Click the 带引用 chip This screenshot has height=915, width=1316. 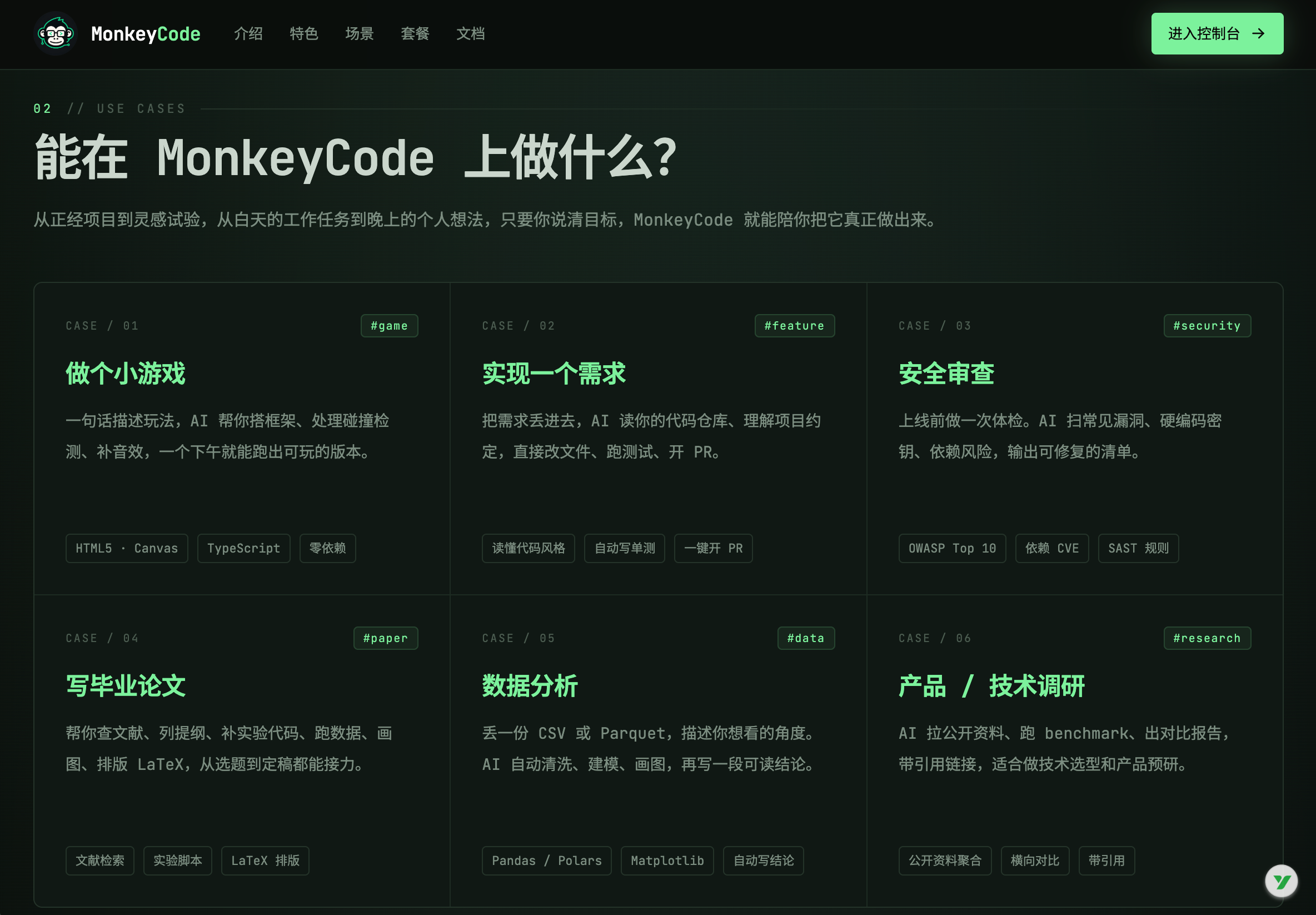click(1107, 861)
